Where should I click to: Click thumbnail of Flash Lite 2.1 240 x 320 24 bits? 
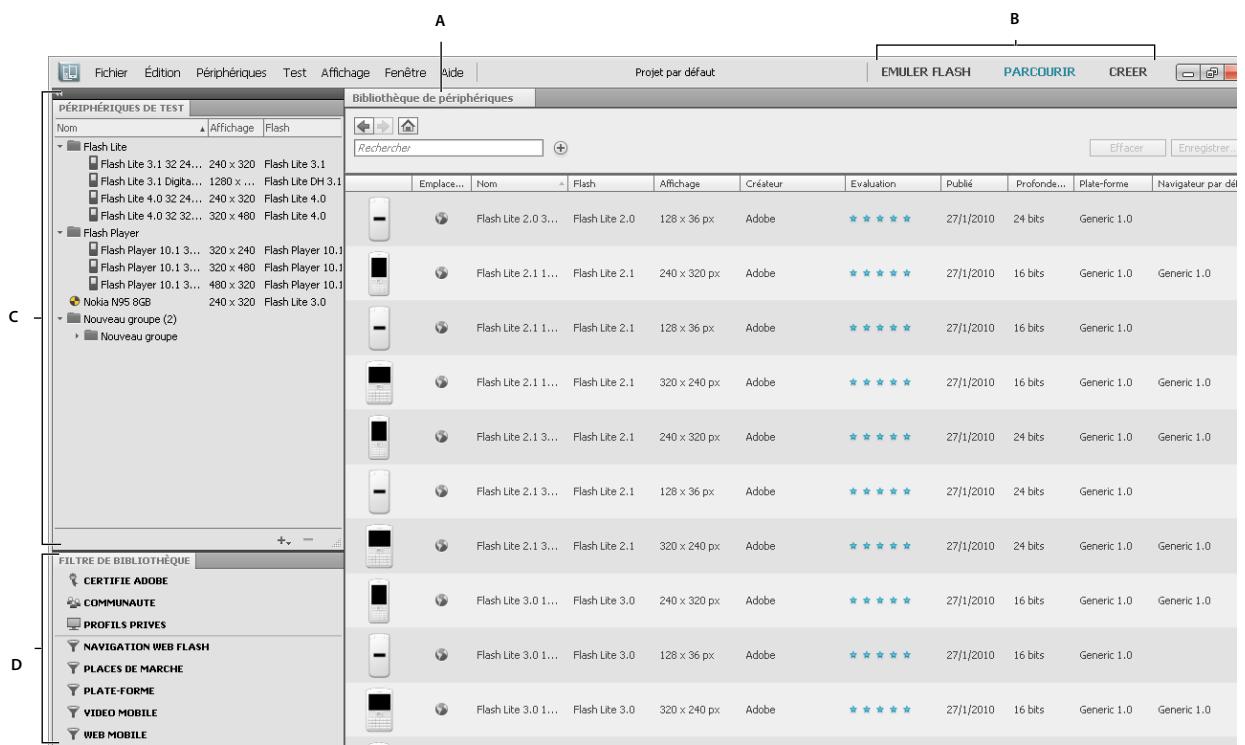pyautogui.click(x=380, y=436)
